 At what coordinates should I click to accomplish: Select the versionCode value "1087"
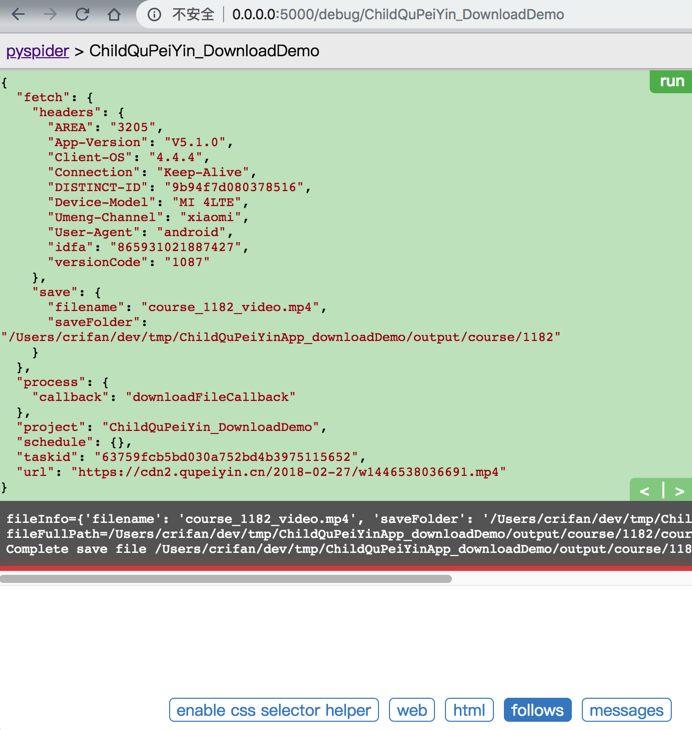tap(187, 262)
